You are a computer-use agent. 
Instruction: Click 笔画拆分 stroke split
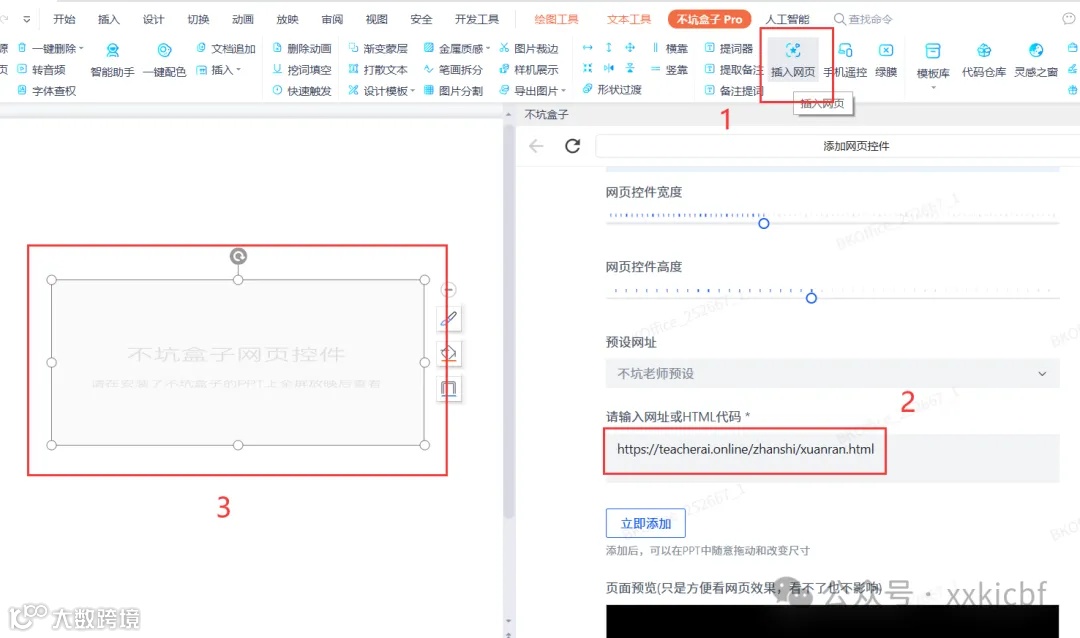[453, 70]
